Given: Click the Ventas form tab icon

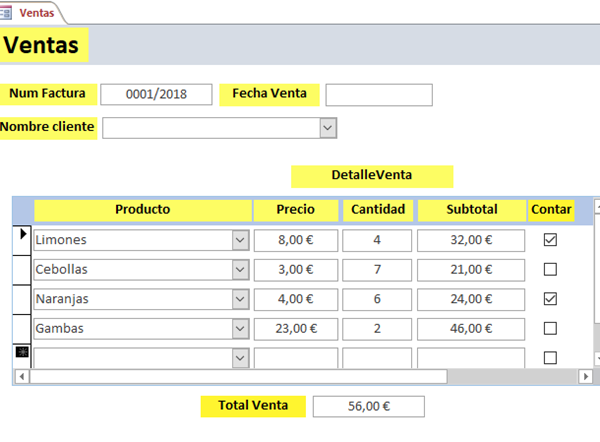Looking at the screenshot, I should 9,11.
